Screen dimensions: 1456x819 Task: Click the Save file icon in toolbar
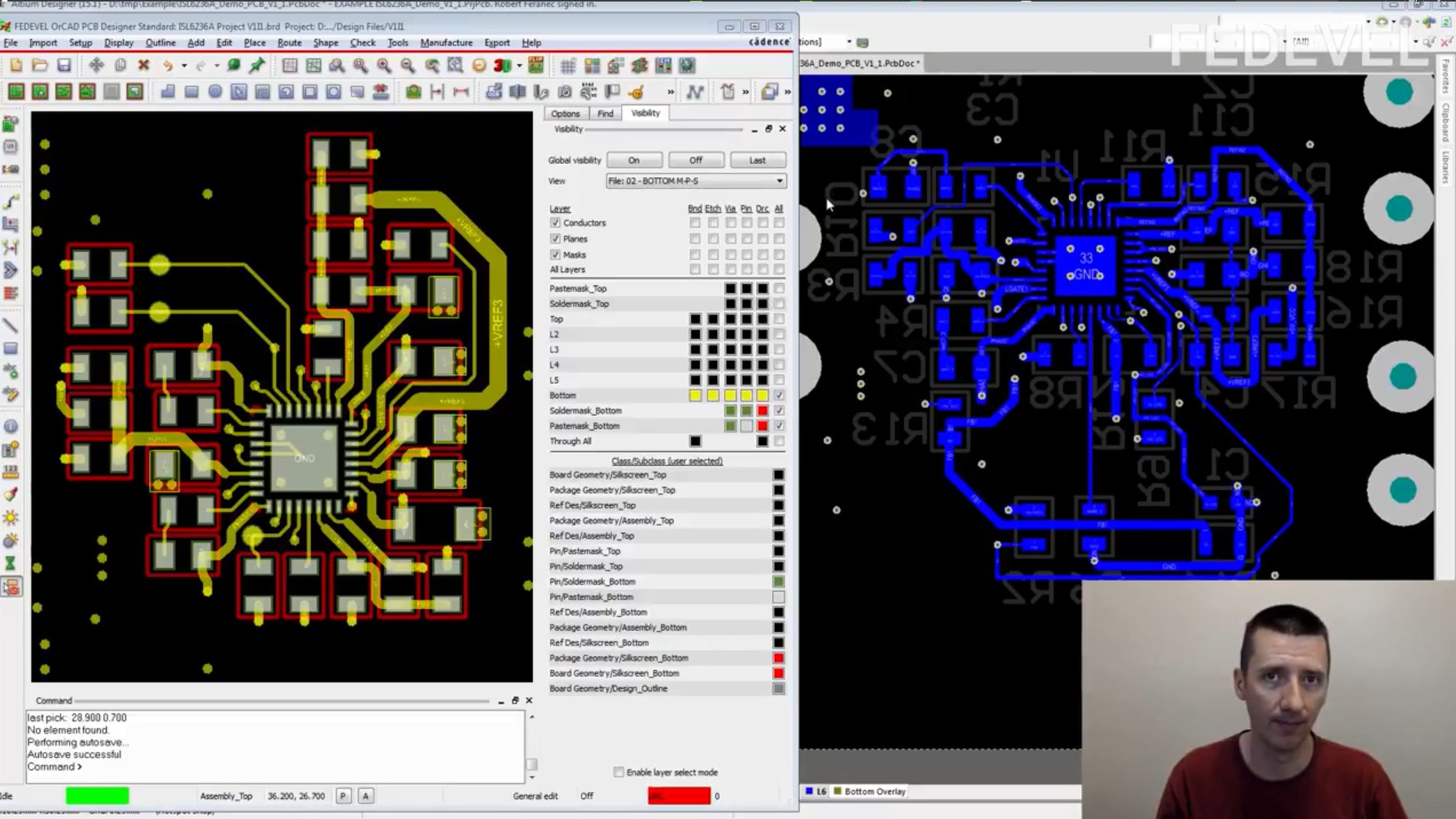coord(64,66)
